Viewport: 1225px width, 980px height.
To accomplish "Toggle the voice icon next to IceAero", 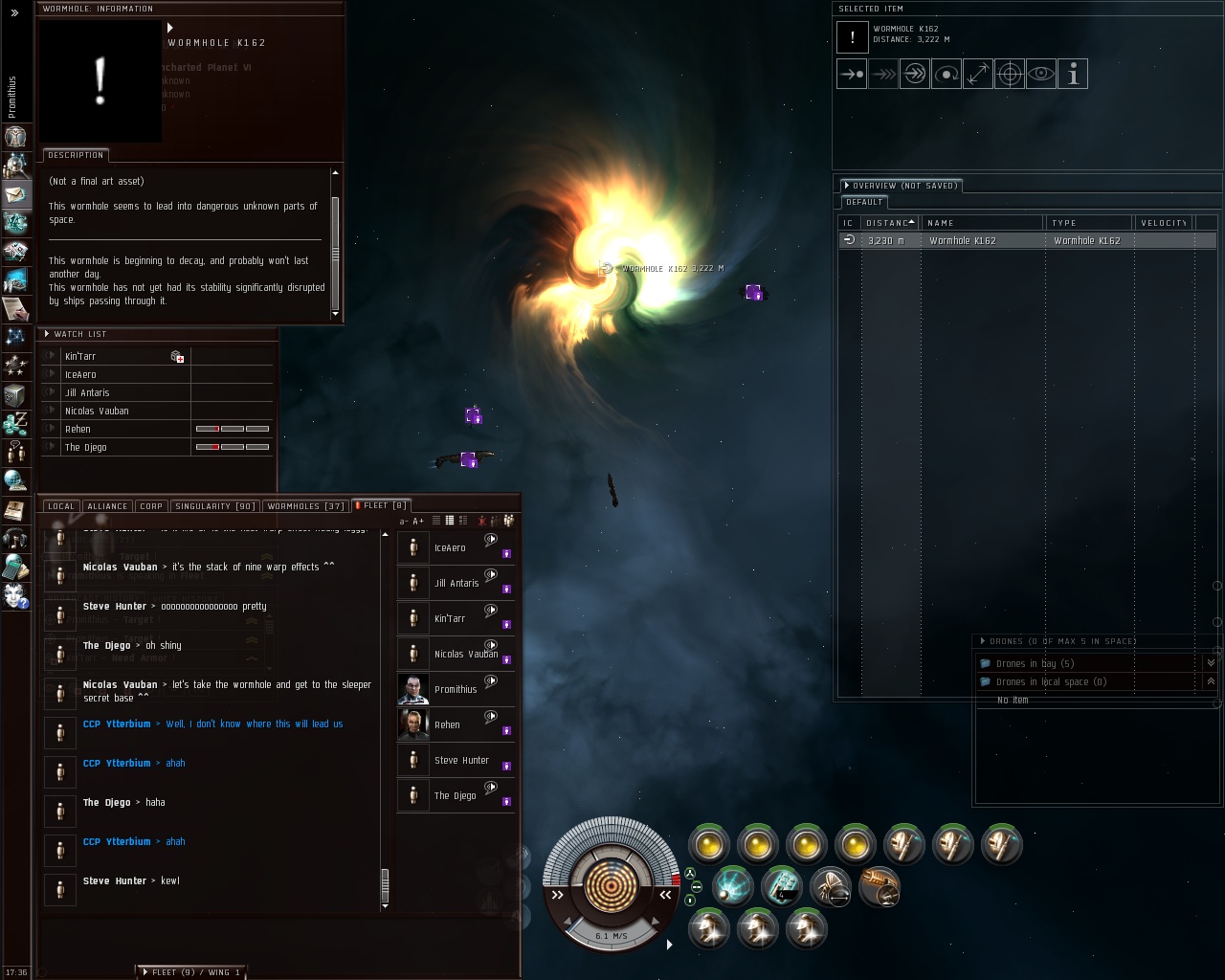I will (491, 540).
